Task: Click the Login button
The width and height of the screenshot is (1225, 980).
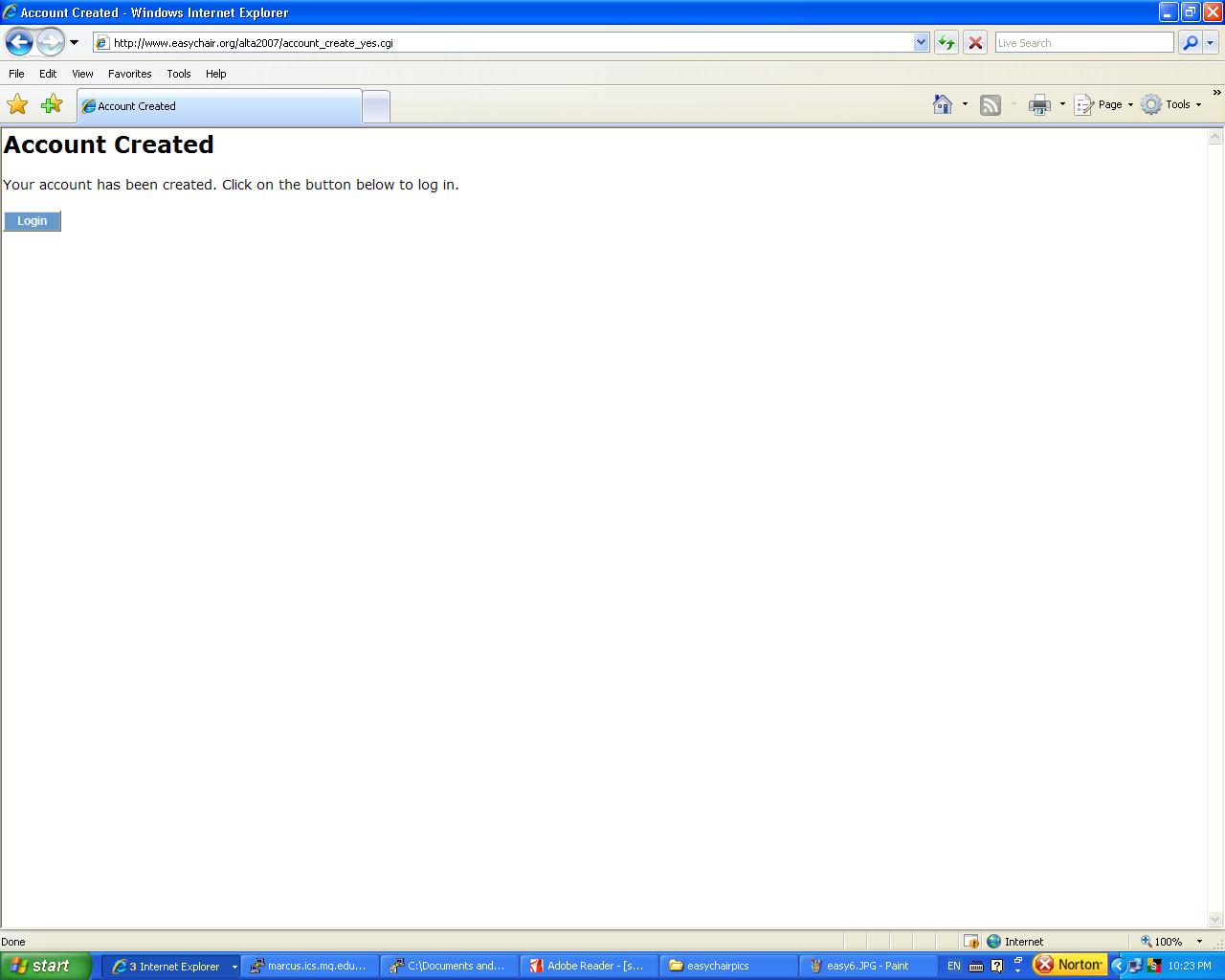Action: pos(32,221)
